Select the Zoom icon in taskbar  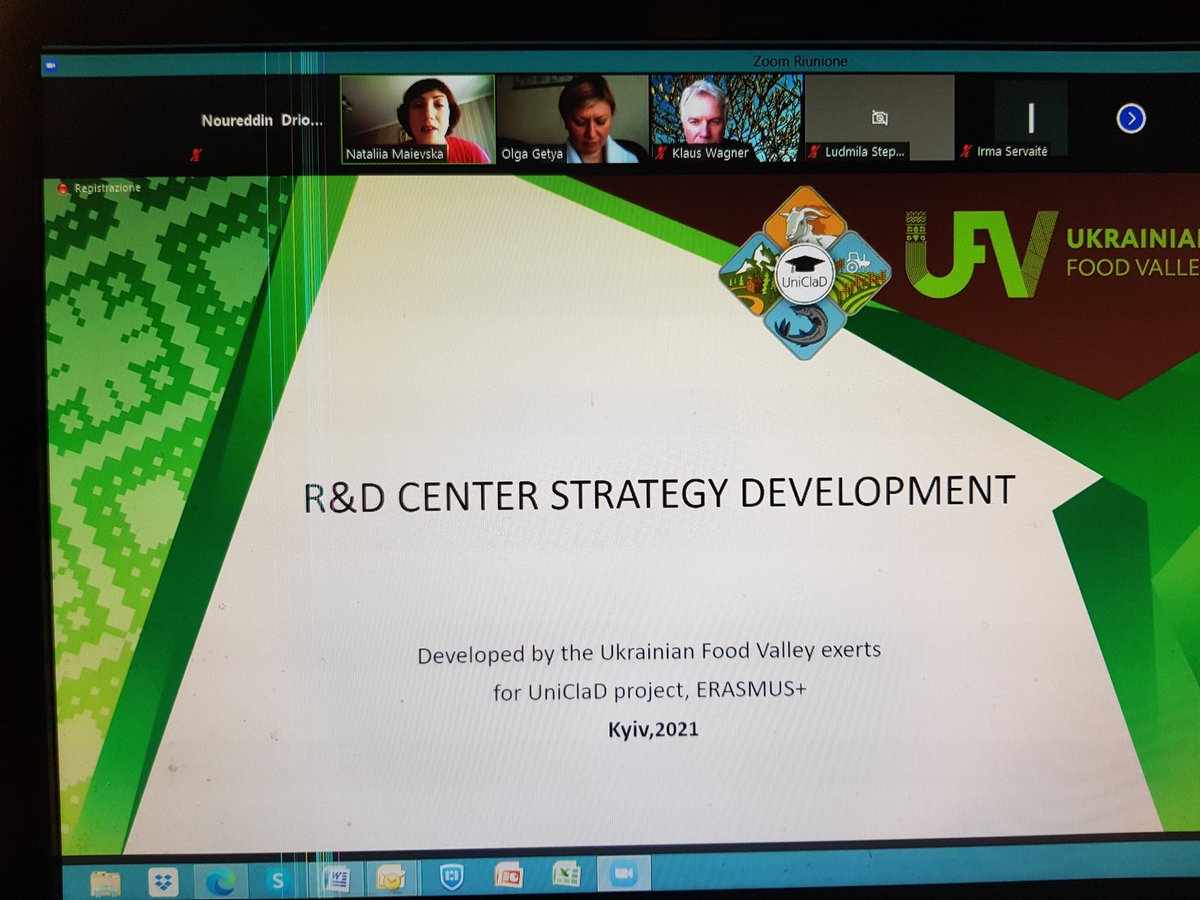[x=625, y=874]
